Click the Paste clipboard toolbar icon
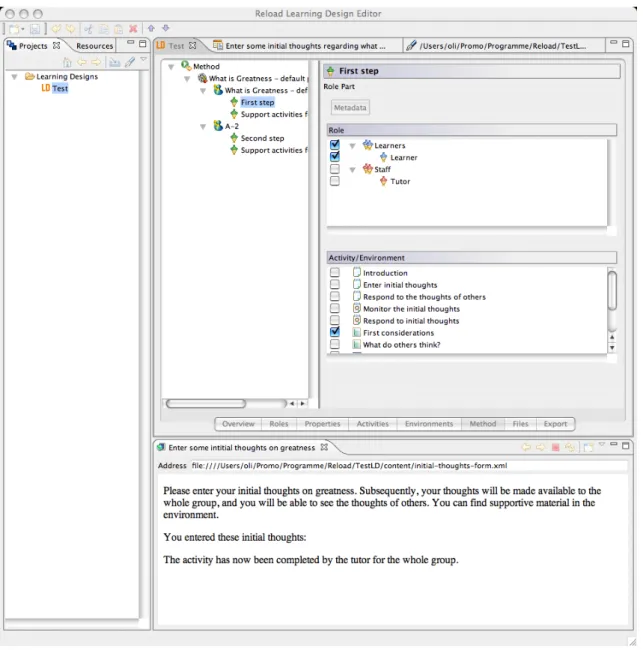Screen dimensions: 643x650 pos(119,29)
